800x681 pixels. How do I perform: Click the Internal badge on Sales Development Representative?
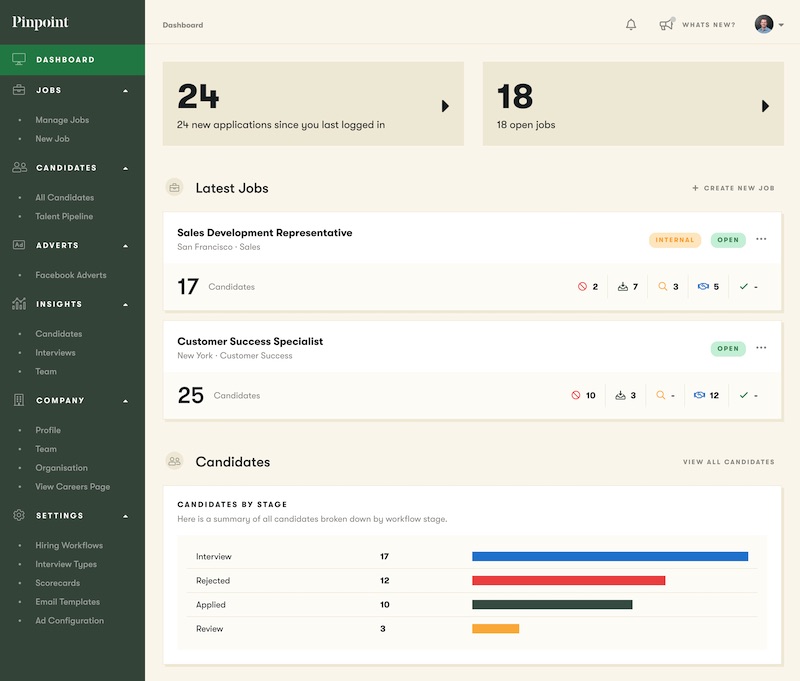[675, 240]
